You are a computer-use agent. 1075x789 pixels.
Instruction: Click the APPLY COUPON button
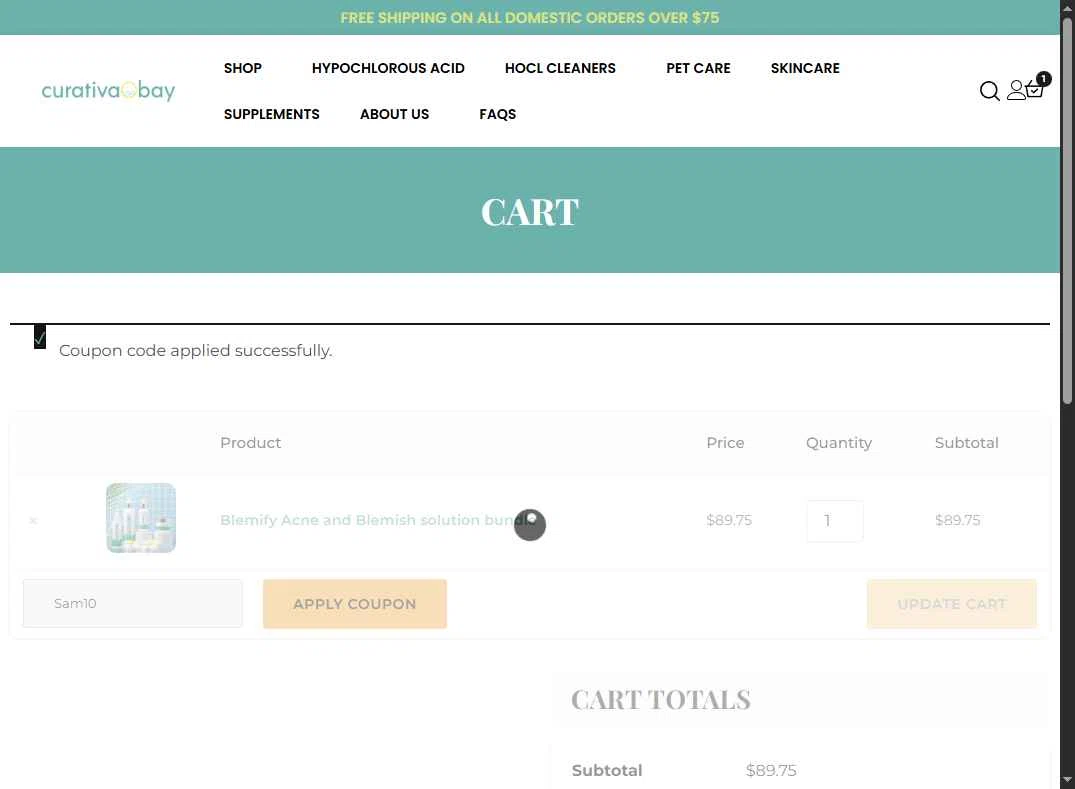pos(354,604)
